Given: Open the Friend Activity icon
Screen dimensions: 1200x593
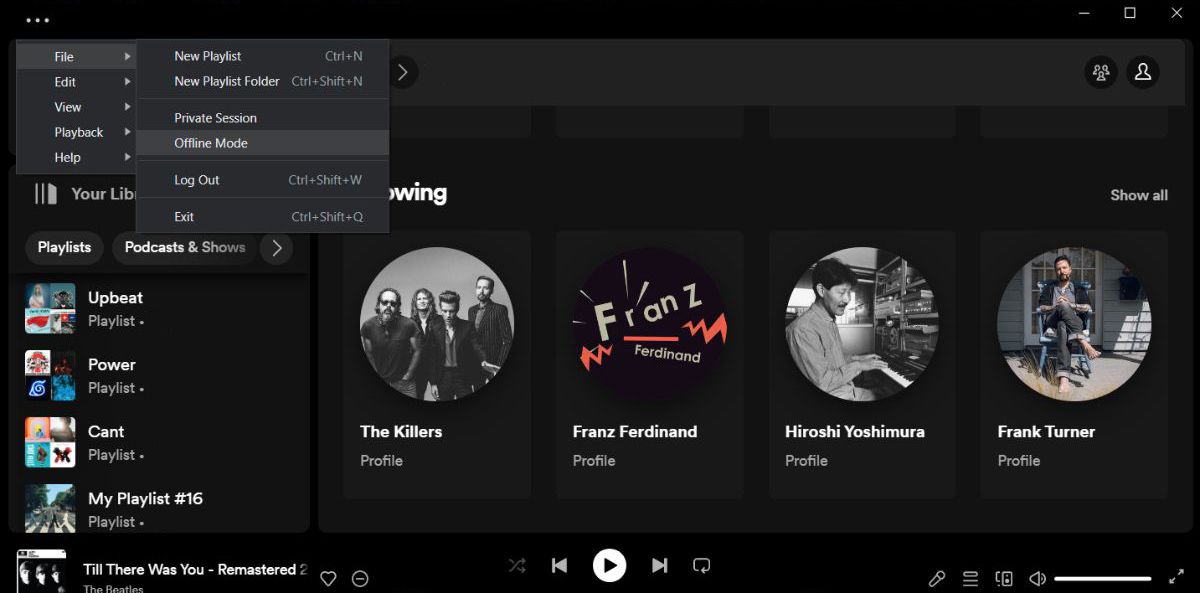Looking at the screenshot, I should 1101,72.
